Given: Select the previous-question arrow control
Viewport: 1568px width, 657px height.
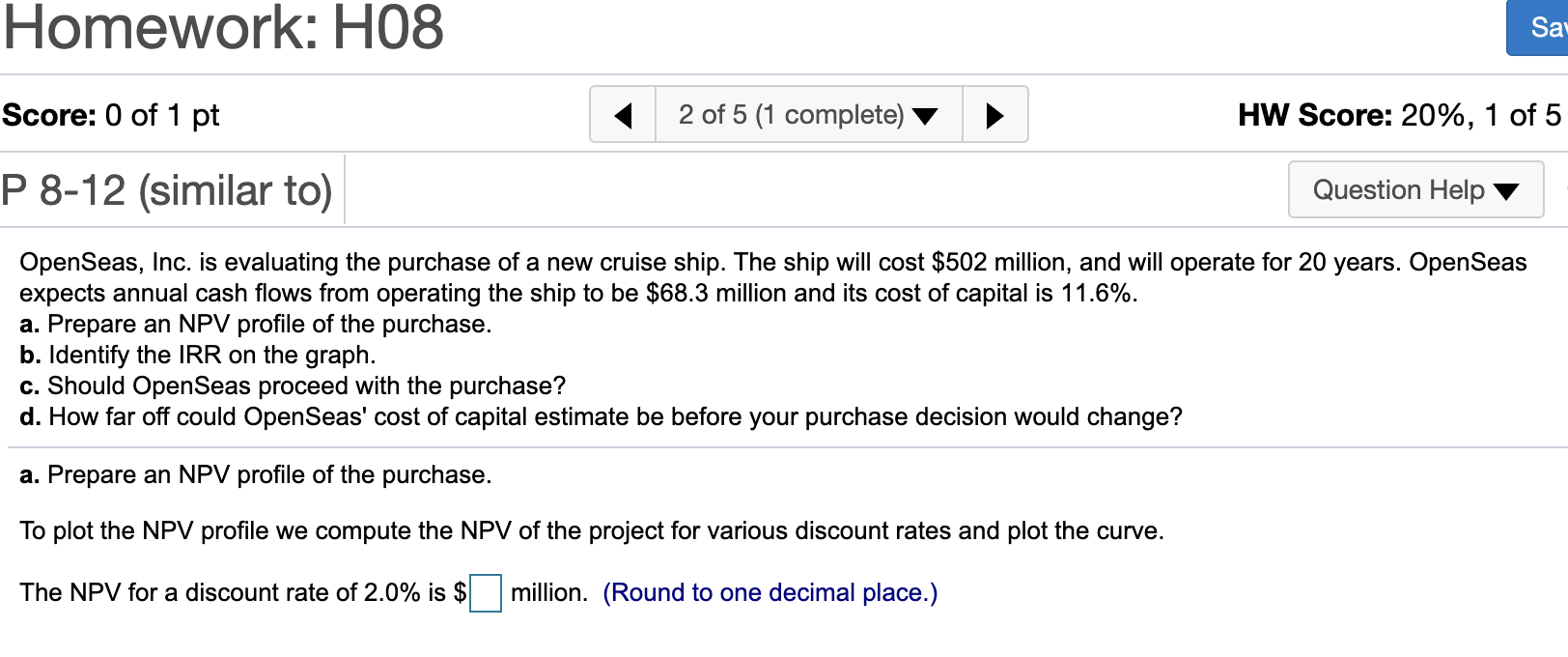Looking at the screenshot, I should [x=623, y=114].
